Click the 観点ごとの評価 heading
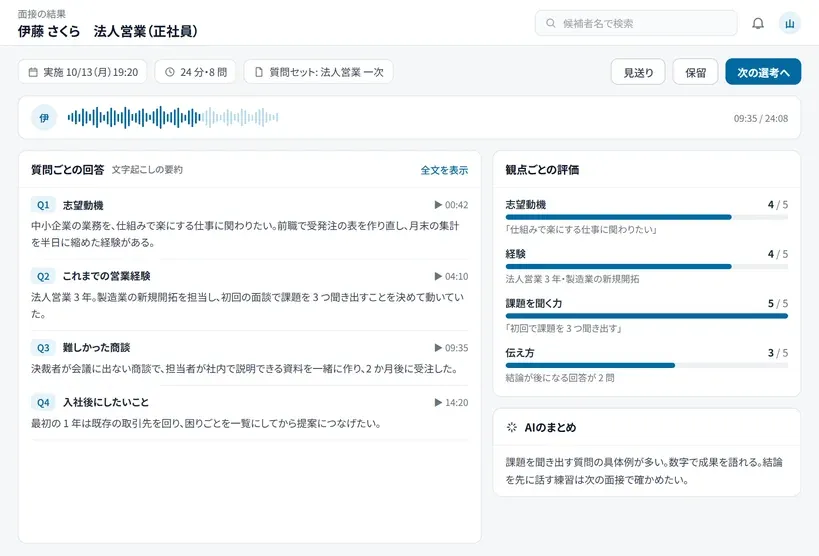The height and width of the screenshot is (556, 819). pyautogui.click(x=542, y=170)
